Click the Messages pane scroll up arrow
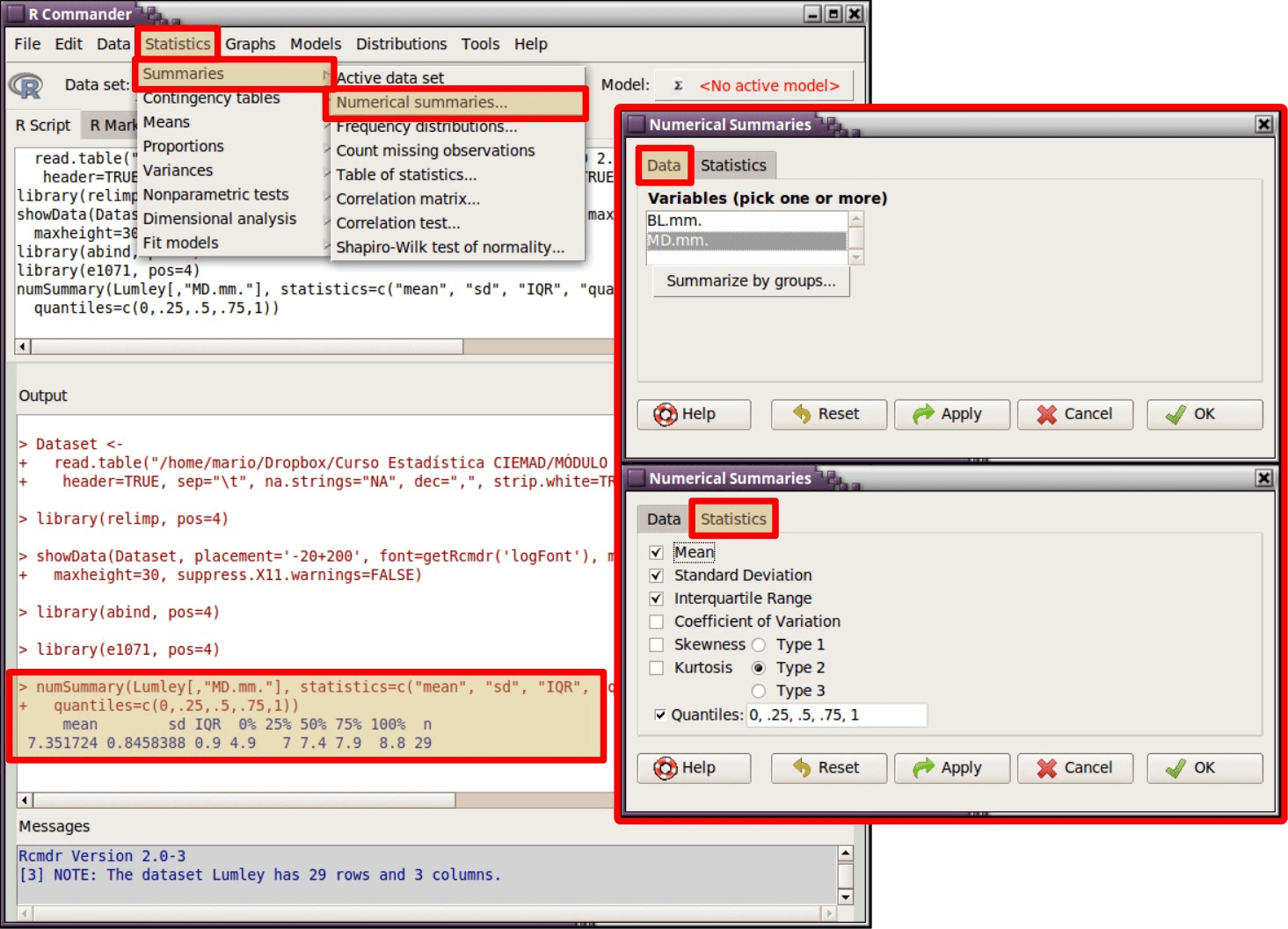This screenshot has height=929, width=1288. (845, 853)
